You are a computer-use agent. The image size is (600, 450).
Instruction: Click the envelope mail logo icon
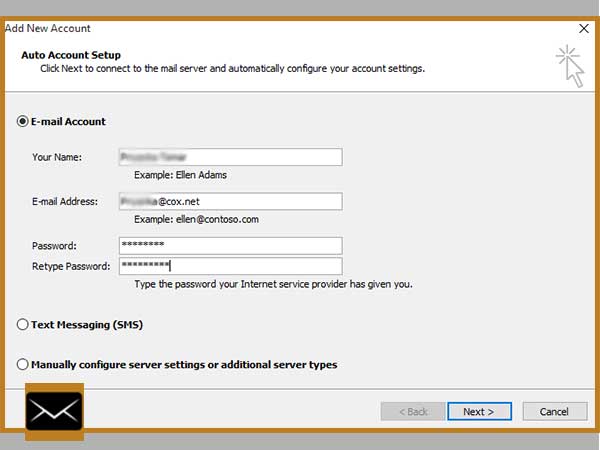pos(54,411)
